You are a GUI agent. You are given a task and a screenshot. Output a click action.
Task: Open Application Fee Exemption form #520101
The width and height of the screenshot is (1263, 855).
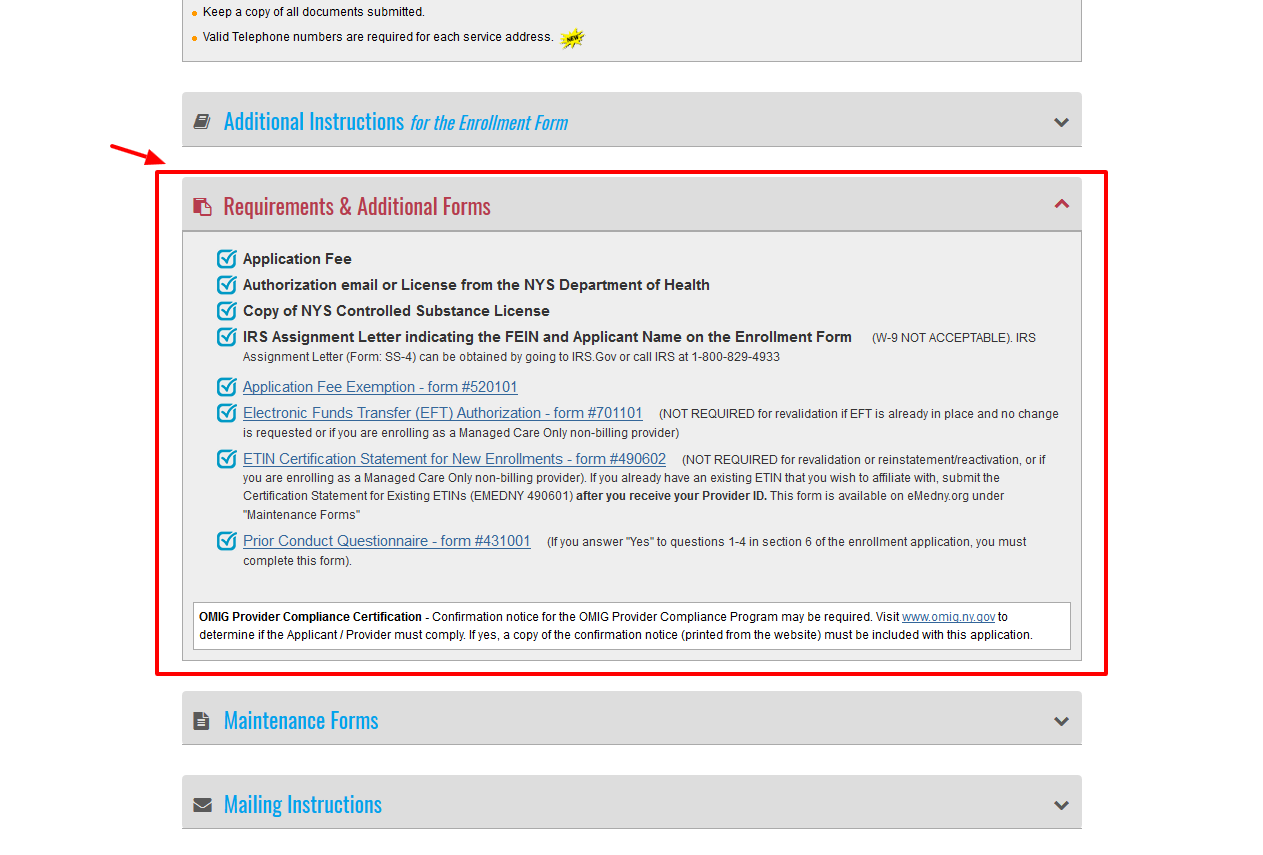click(x=380, y=387)
